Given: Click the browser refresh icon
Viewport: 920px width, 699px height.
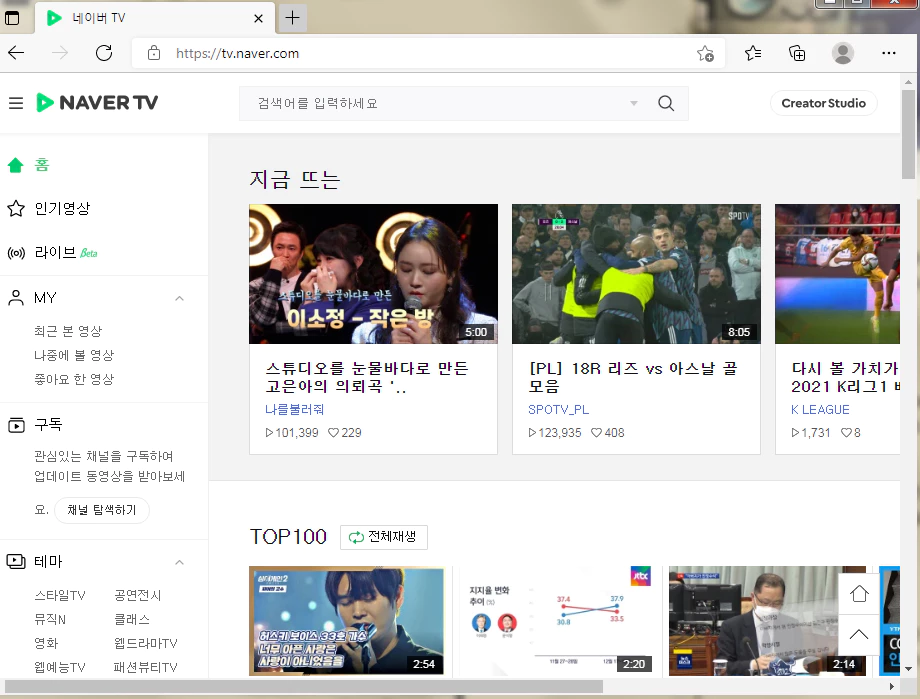Looking at the screenshot, I should pyautogui.click(x=104, y=53).
